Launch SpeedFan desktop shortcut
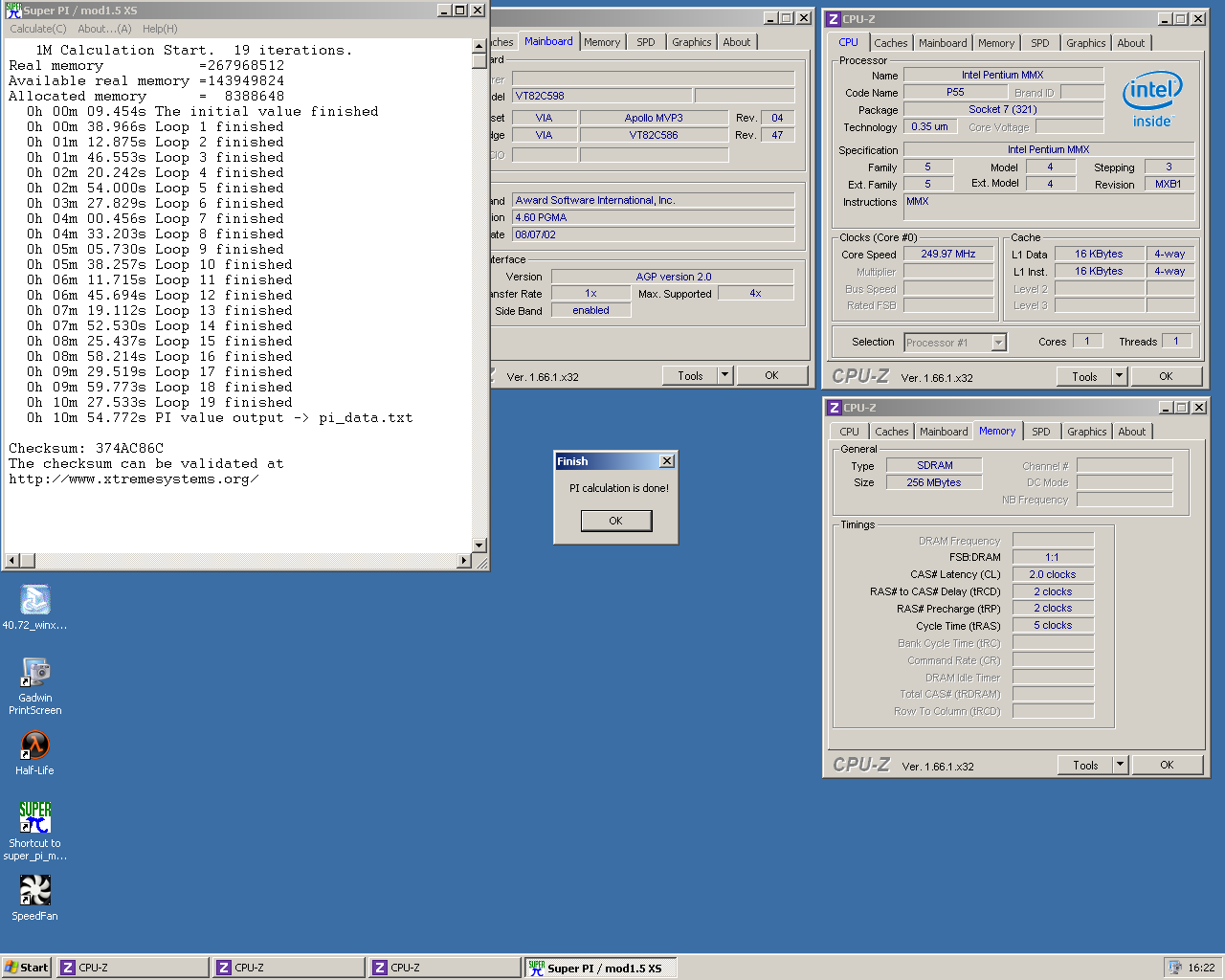 [35, 898]
